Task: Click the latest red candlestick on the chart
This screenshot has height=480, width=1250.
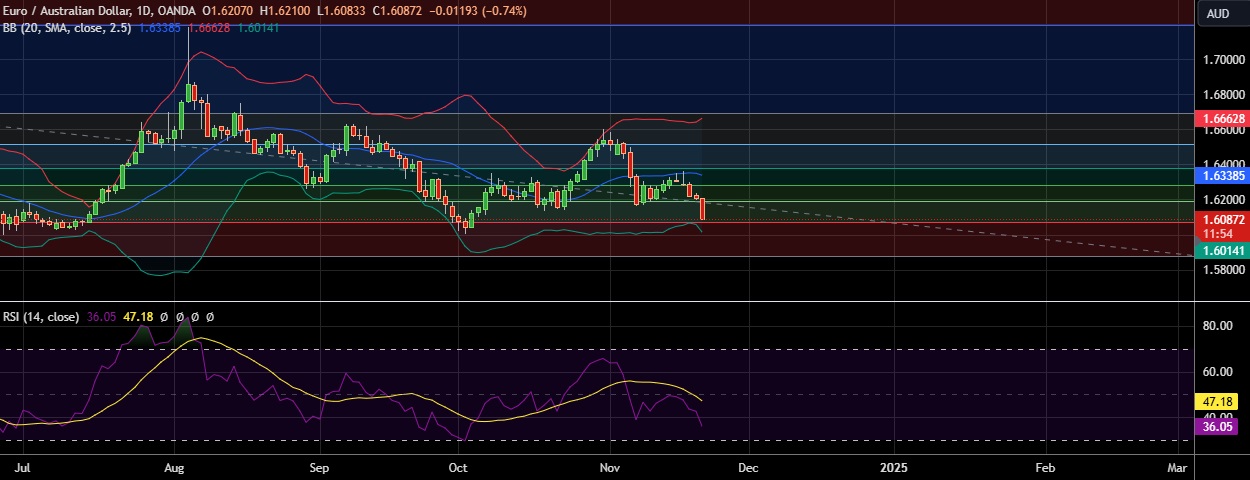Action: pyautogui.click(x=703, y=208)
